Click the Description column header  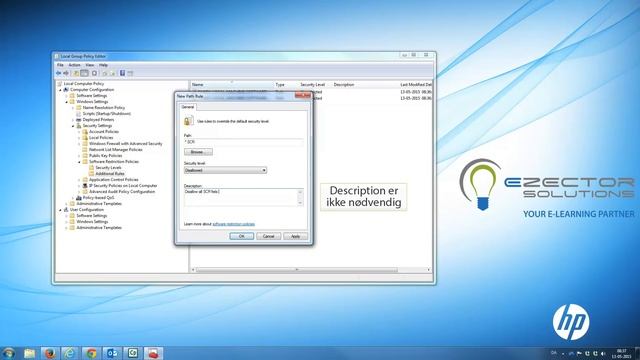364,84
